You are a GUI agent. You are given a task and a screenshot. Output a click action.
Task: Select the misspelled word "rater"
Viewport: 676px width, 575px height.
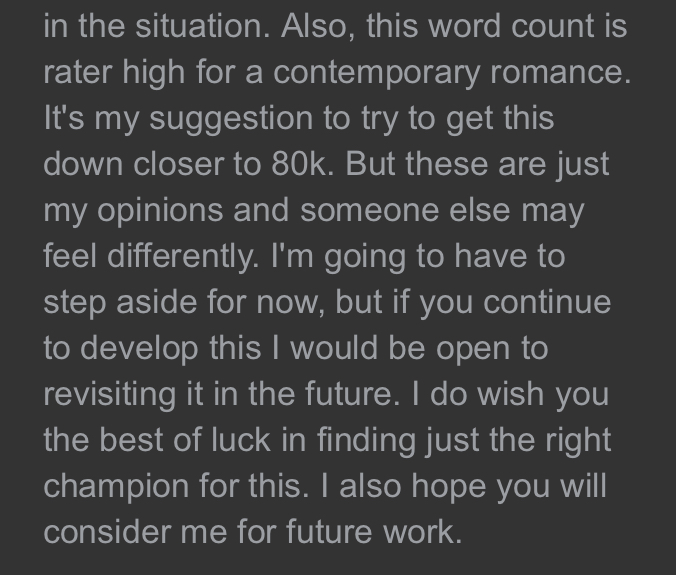click(x=75, y=72)
